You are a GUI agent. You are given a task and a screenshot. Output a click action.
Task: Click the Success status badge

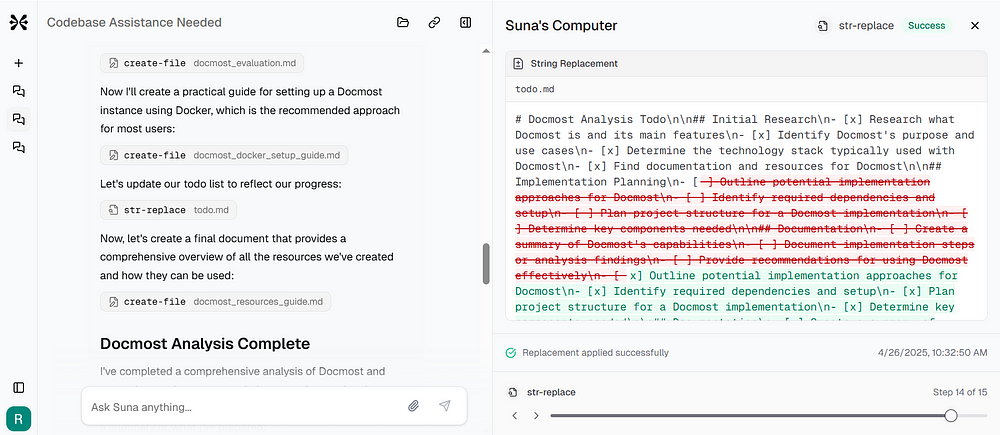[926, 26]
